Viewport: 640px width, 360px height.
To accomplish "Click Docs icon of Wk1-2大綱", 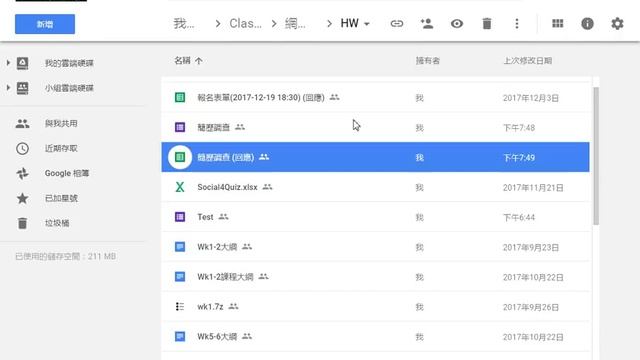I will tap(180, 247).
